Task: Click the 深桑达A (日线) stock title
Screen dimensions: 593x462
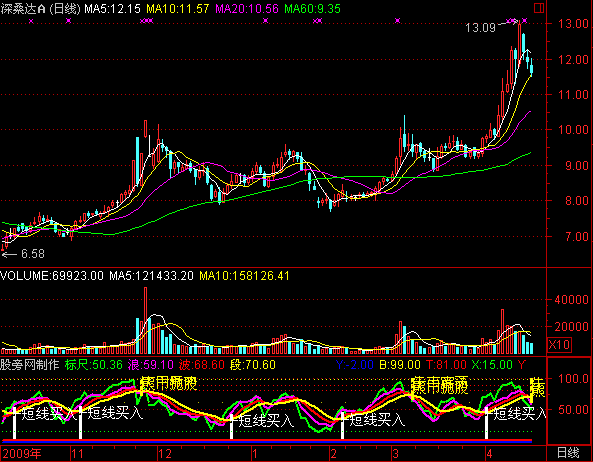Action: 40,9
